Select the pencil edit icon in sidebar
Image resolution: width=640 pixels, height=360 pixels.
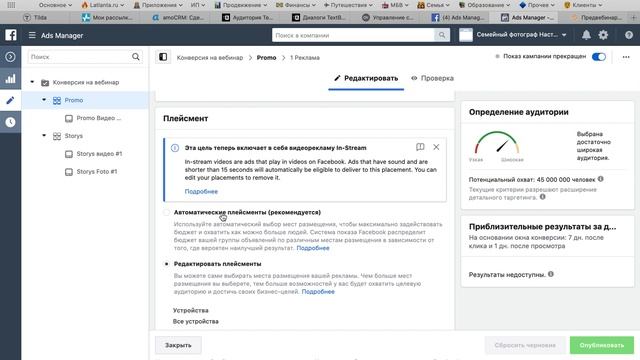tap(11, 100)
